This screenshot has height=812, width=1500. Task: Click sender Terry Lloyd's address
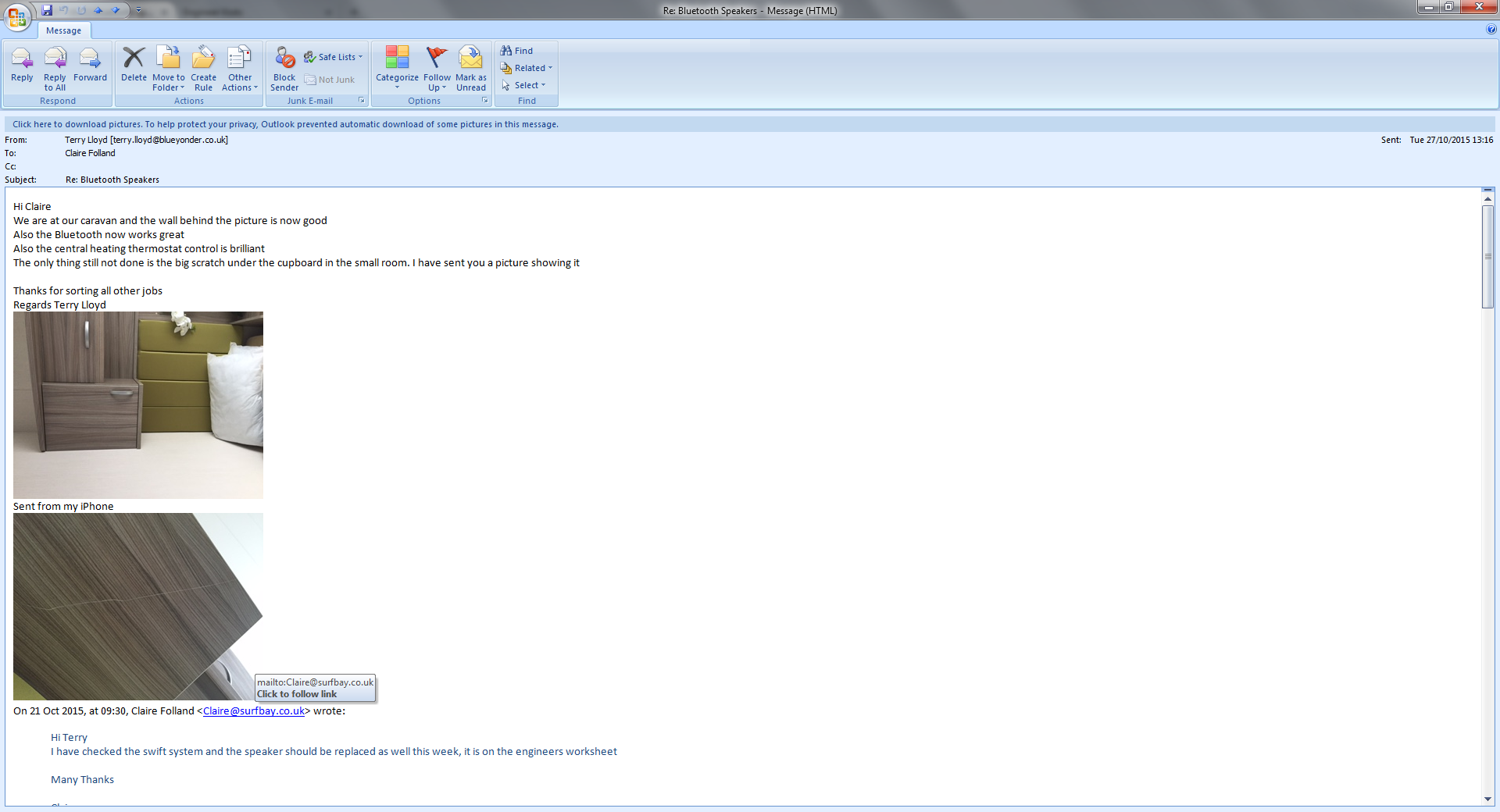146,141
